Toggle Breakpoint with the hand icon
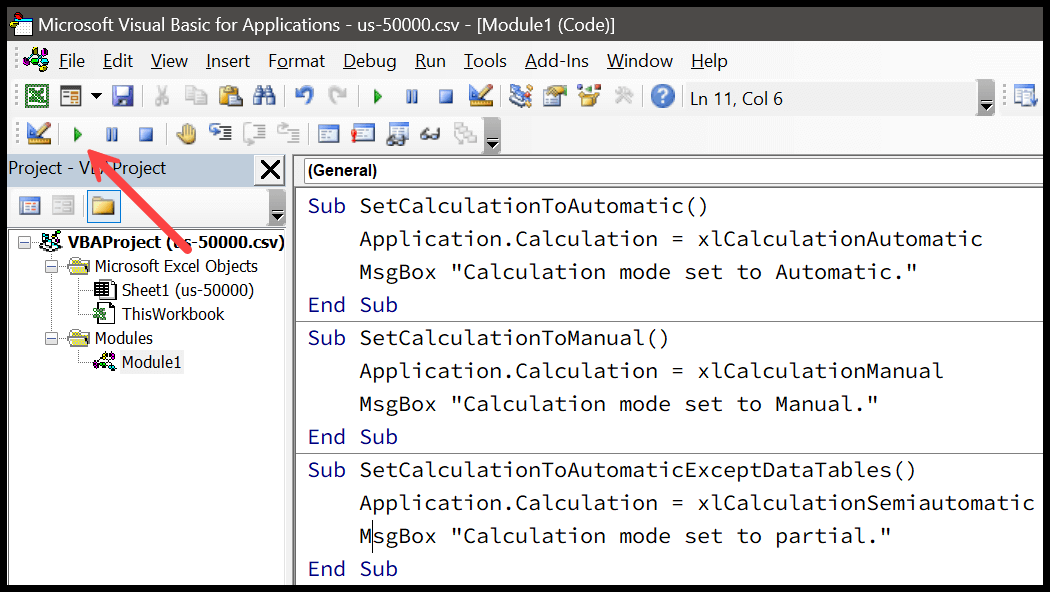This screenshot has height=592, width=1050. point(186,134)
